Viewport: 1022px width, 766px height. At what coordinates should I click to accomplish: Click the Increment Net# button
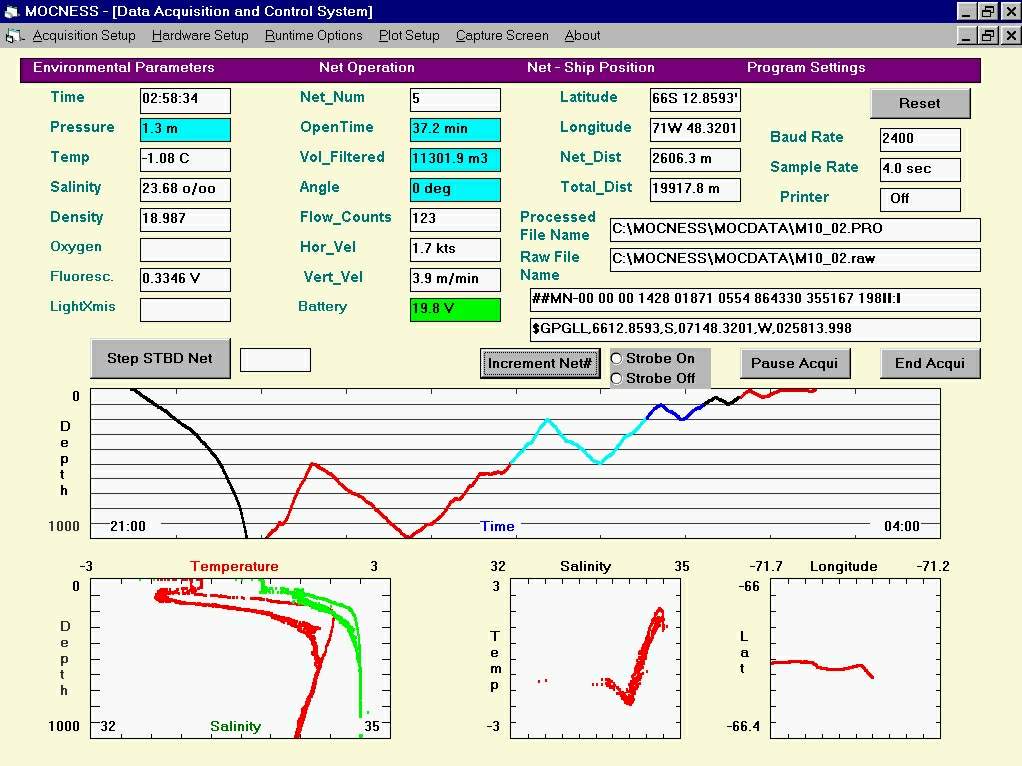pos(540,363)
